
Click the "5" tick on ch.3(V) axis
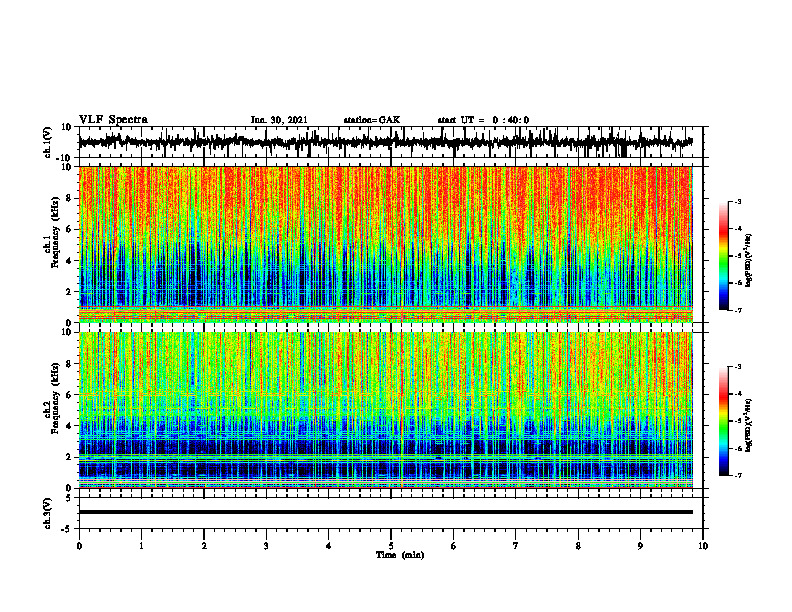(69, 498)
